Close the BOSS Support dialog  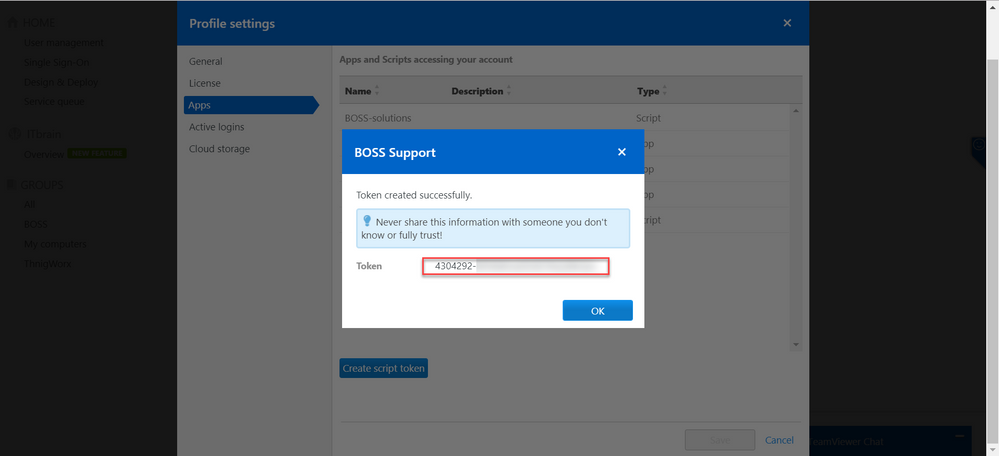tap(622, 152)
